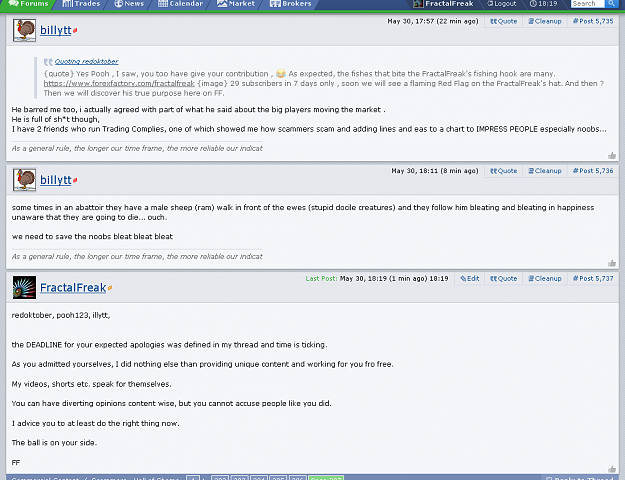The width and height of the screenshot is (625, 480).
Task: Click the search magnifier icon
Action: pos(611,4)
